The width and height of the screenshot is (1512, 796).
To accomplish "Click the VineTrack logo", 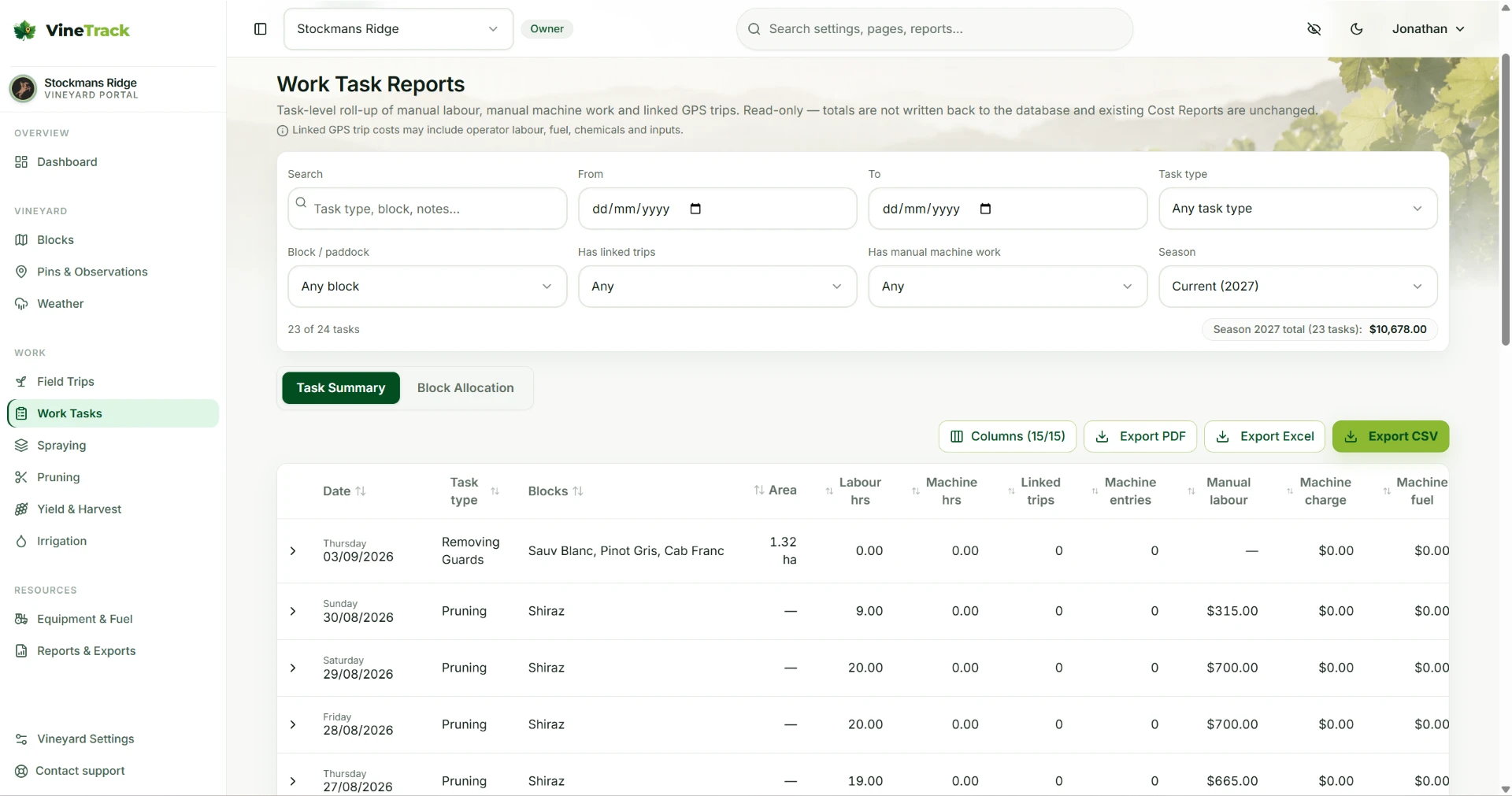I will pos(72,31).
